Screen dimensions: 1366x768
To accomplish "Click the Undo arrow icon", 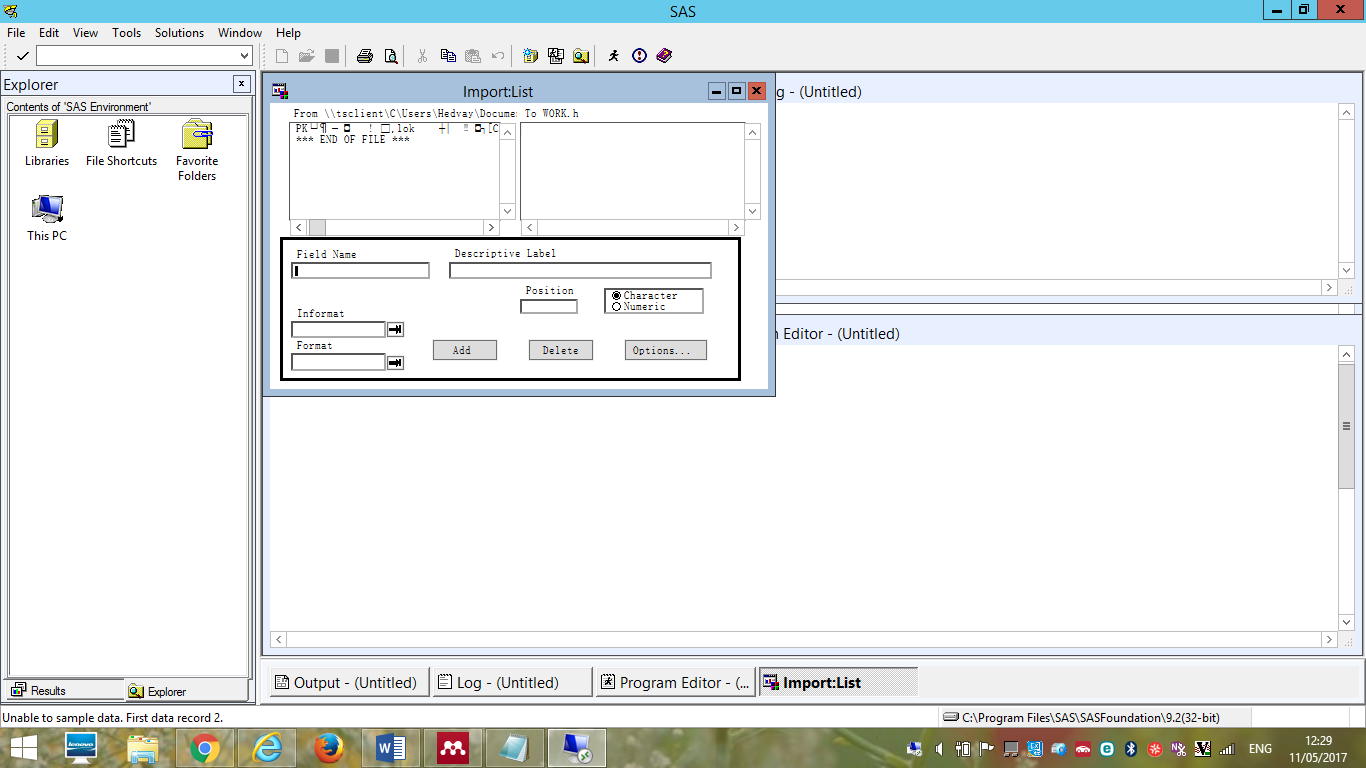I will (498, 56).
